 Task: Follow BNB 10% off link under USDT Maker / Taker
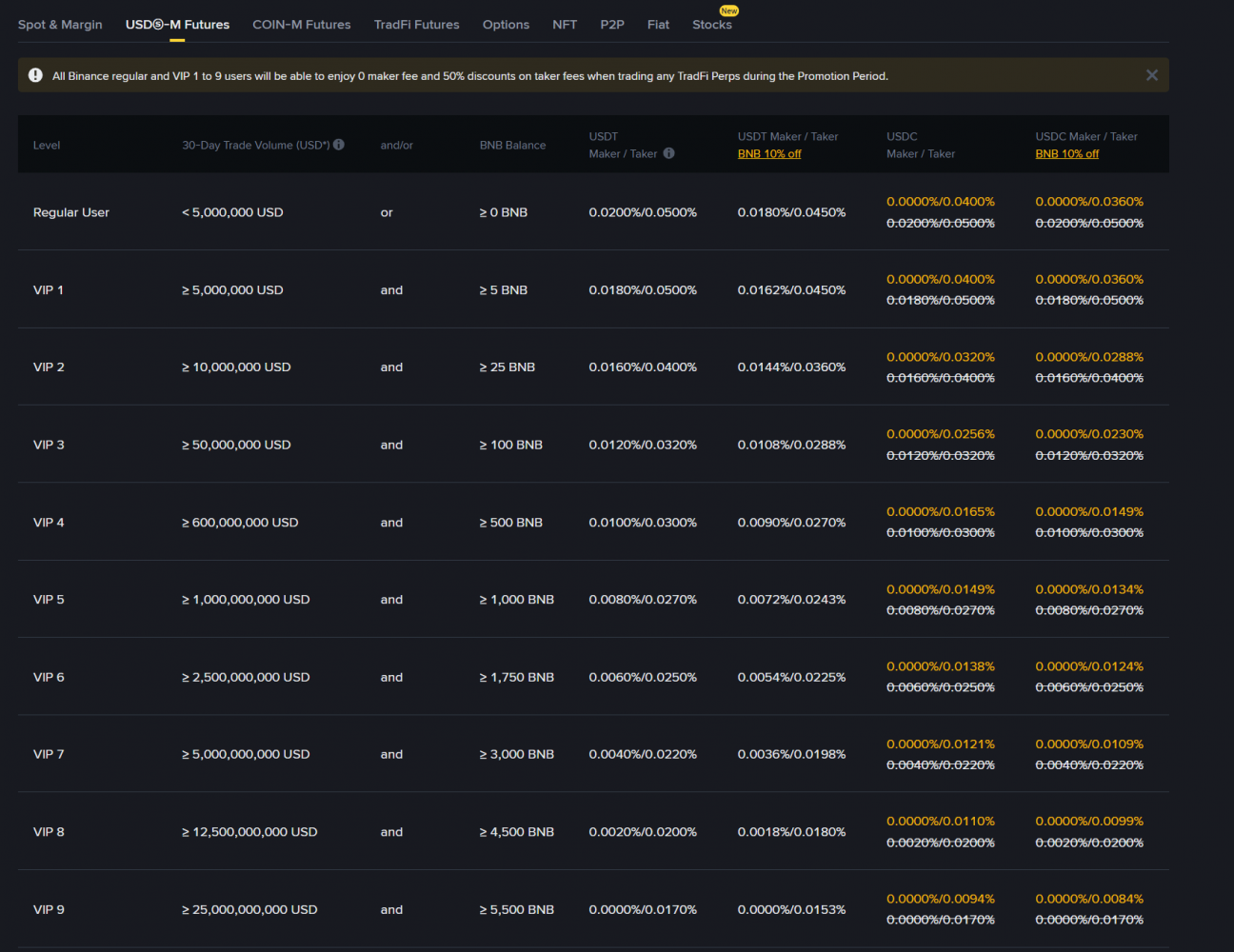pyautogui.click(x=769, y=154)
